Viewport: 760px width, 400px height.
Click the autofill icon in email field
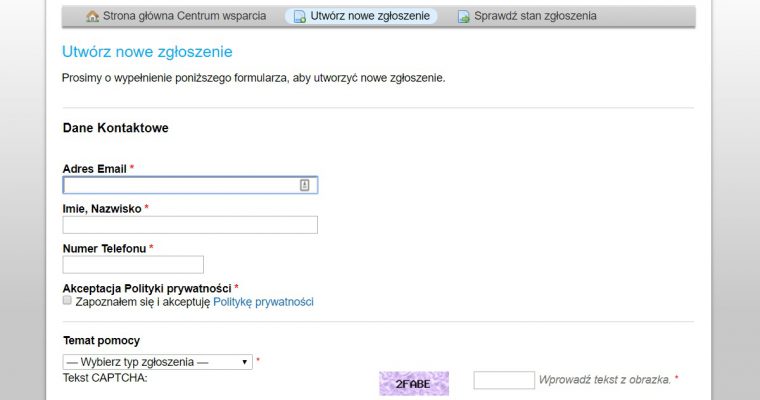[x=304, y=185]
